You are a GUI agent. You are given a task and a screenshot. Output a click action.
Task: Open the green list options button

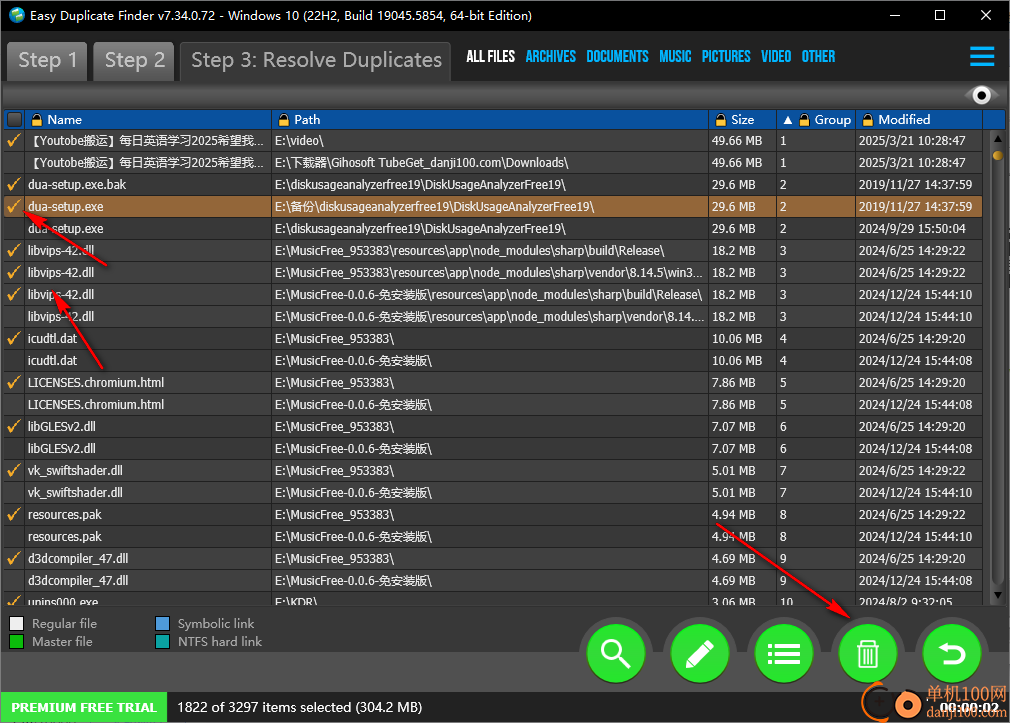[784, 653]
